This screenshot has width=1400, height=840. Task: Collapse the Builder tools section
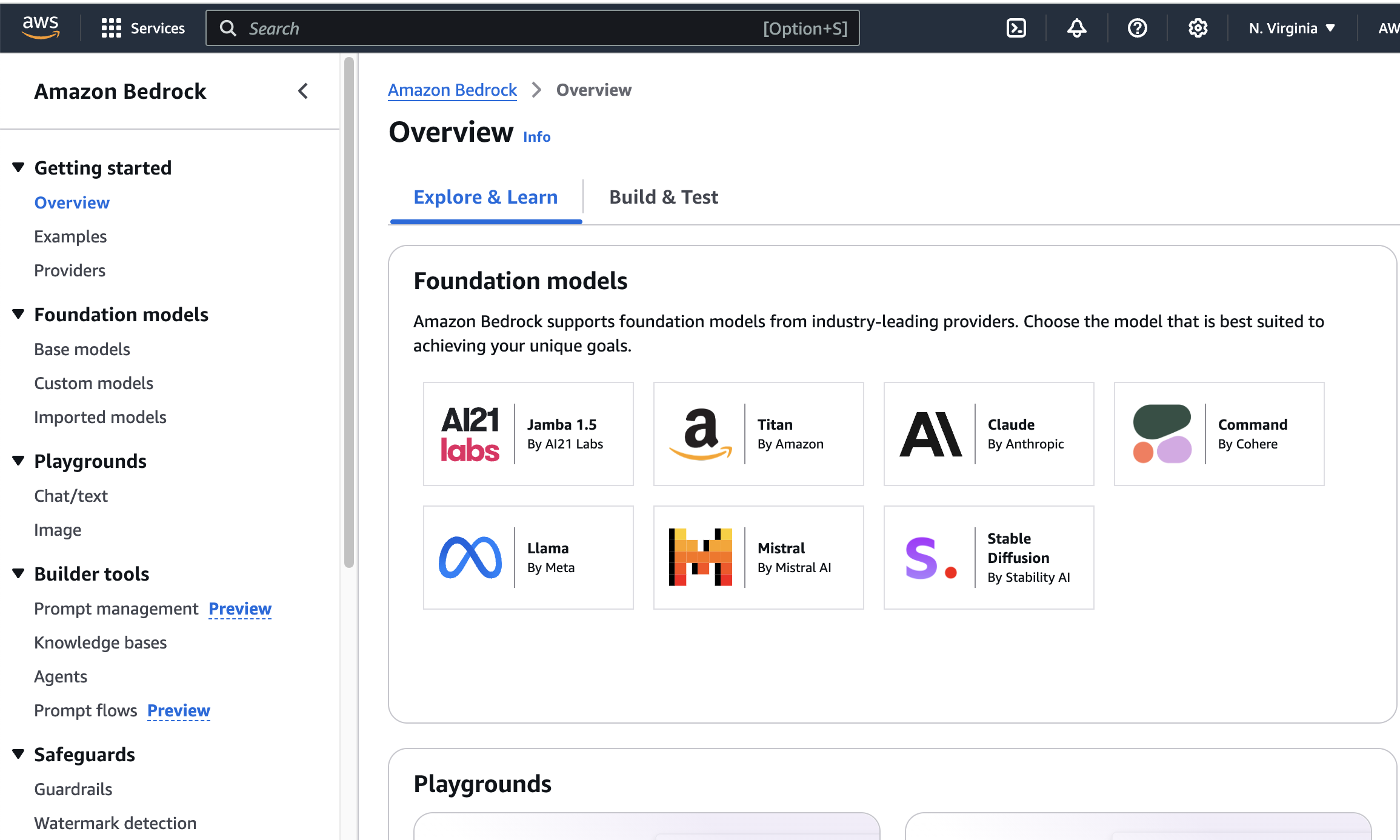click(19, 573)
